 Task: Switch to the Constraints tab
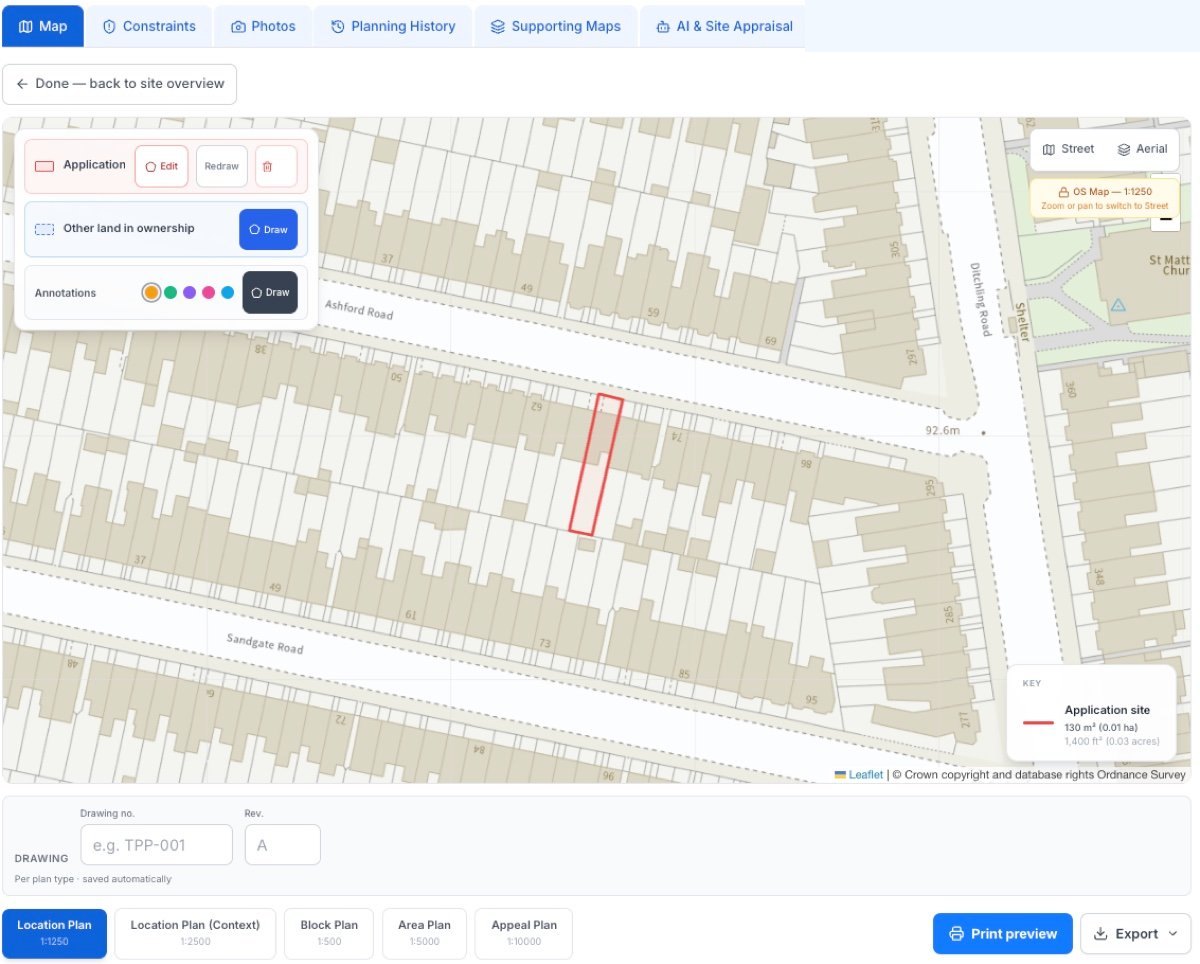click(149, 26)
